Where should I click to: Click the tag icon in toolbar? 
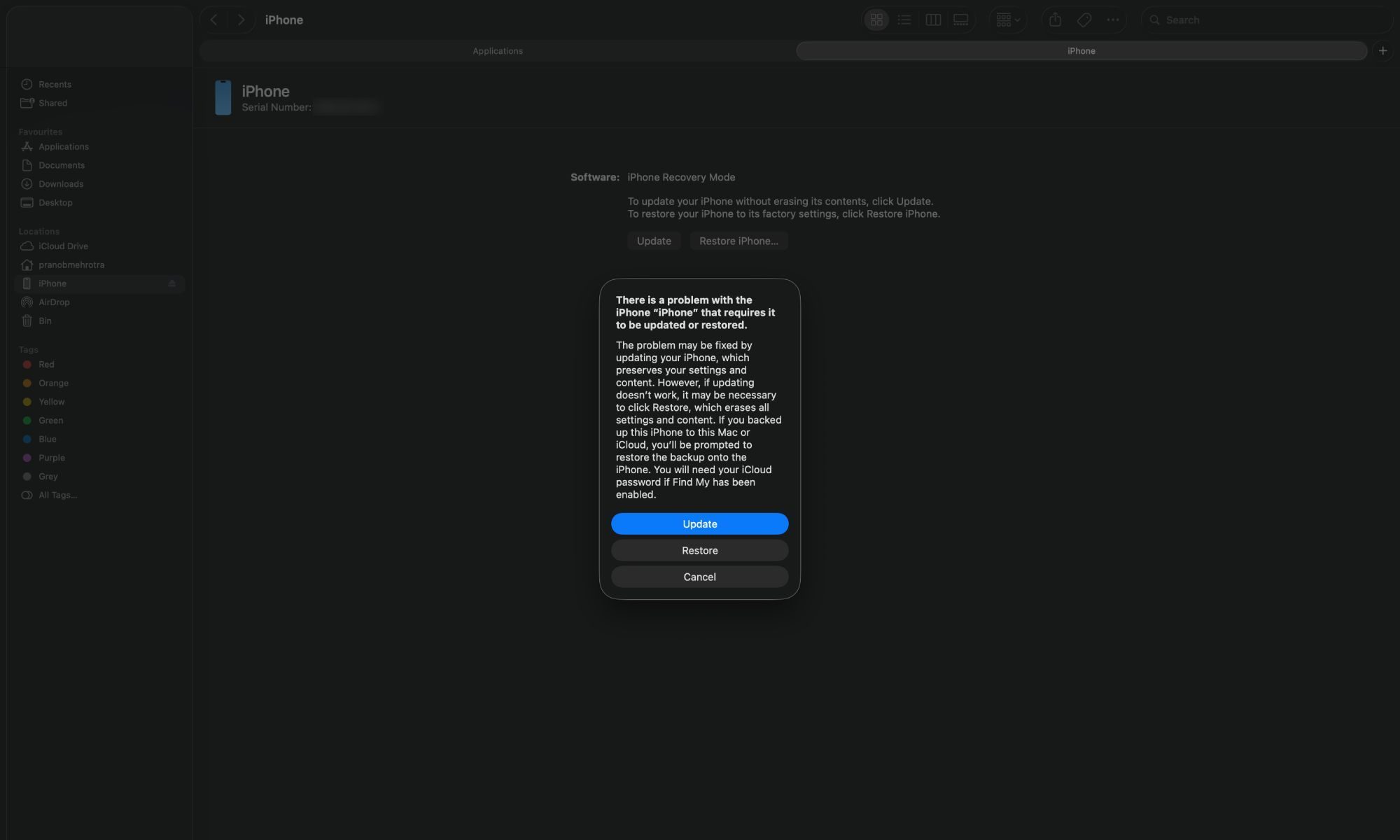pos(1084,20)
